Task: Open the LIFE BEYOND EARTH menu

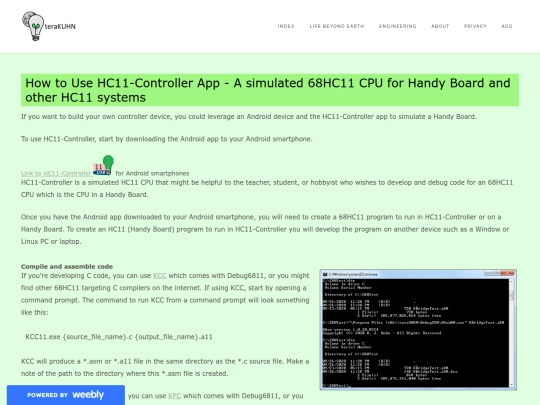Action: pyautogui.click(x=337, y=26)
